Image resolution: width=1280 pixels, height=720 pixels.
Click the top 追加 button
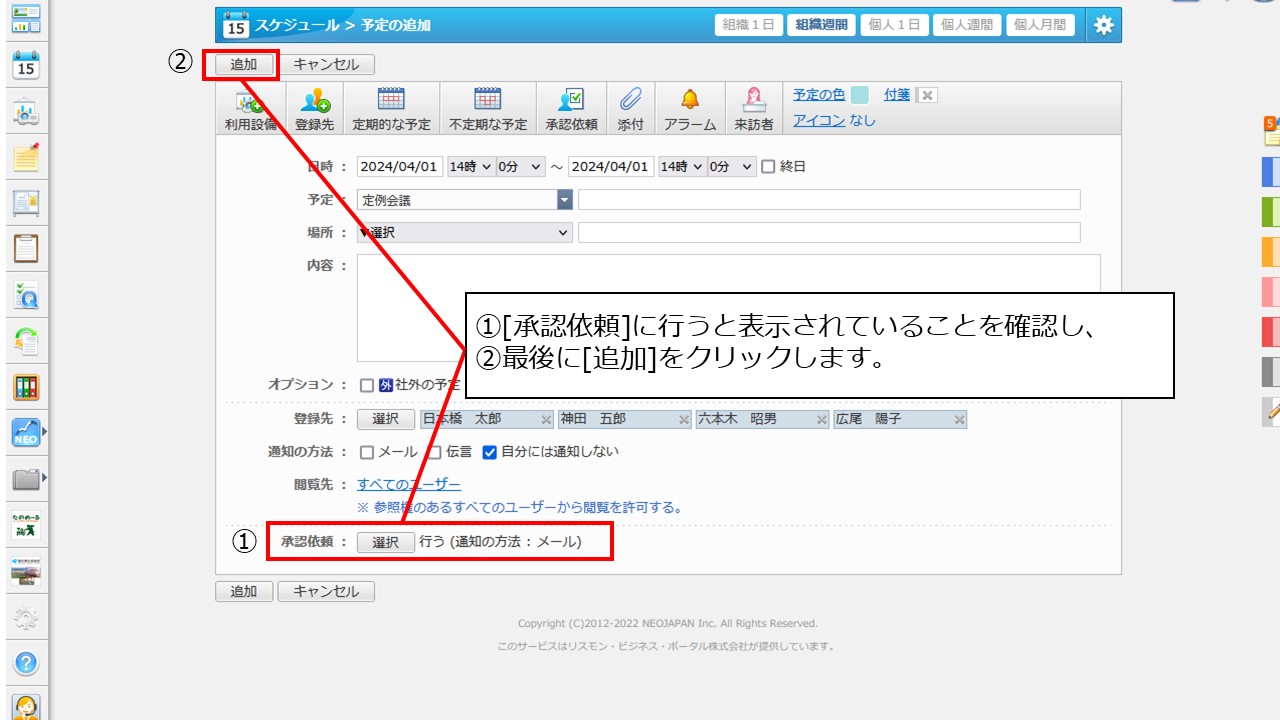tap(243, 65)
